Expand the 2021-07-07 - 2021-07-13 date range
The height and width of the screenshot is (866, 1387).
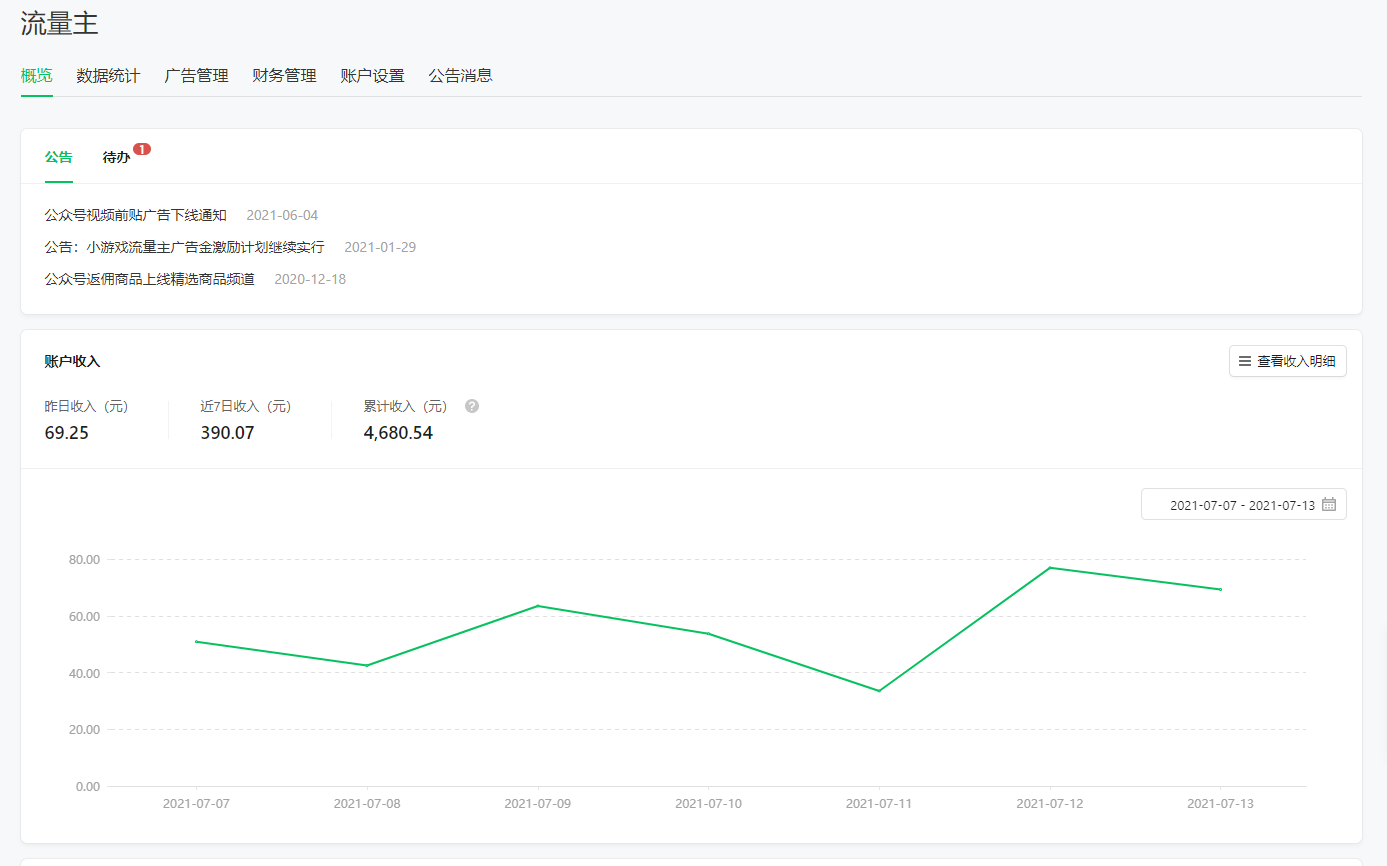(x=1242, y=505)
